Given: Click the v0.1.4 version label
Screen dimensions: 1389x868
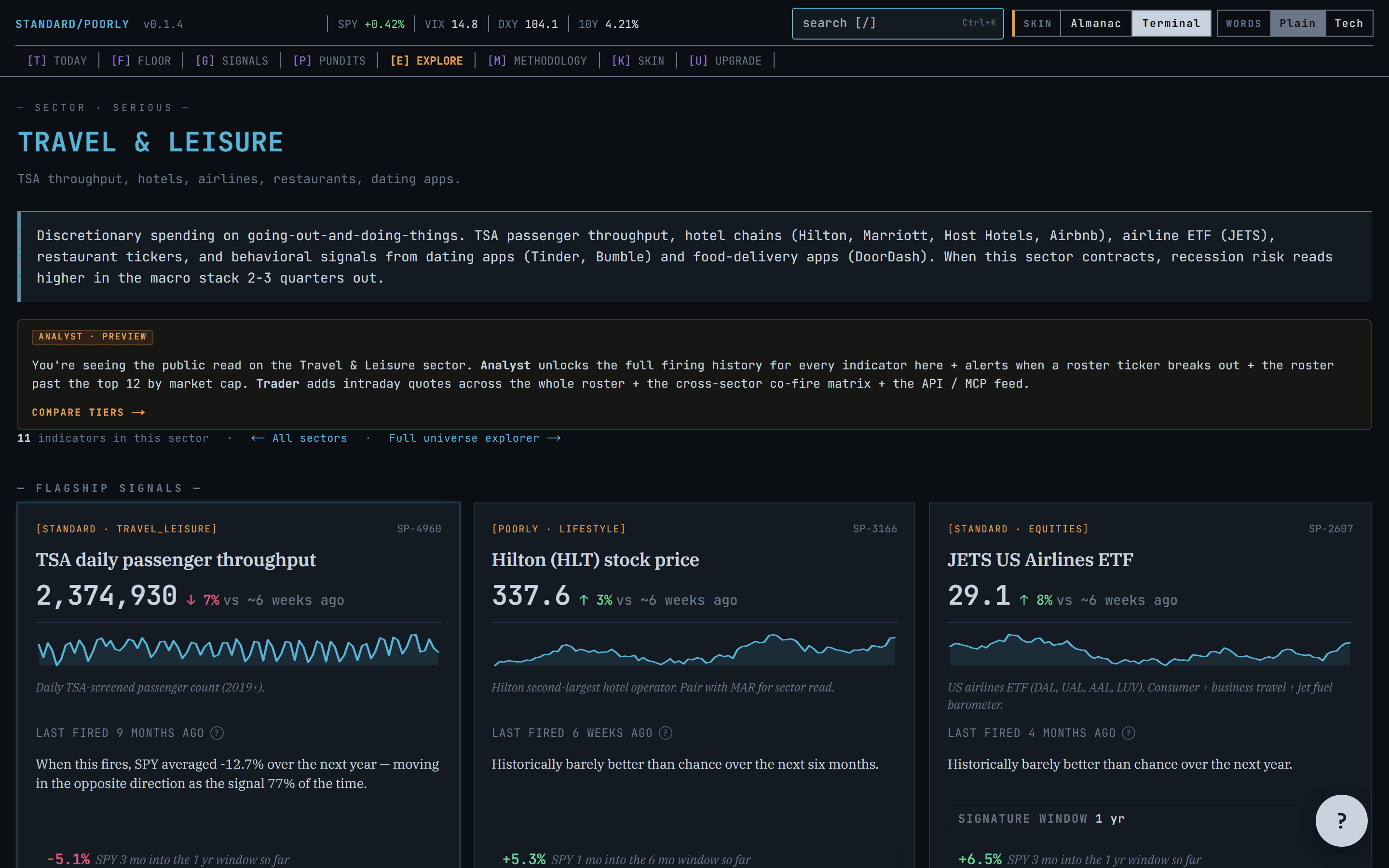Looking at the screenshot, I should pyautogui.click(x=163, y=24).
